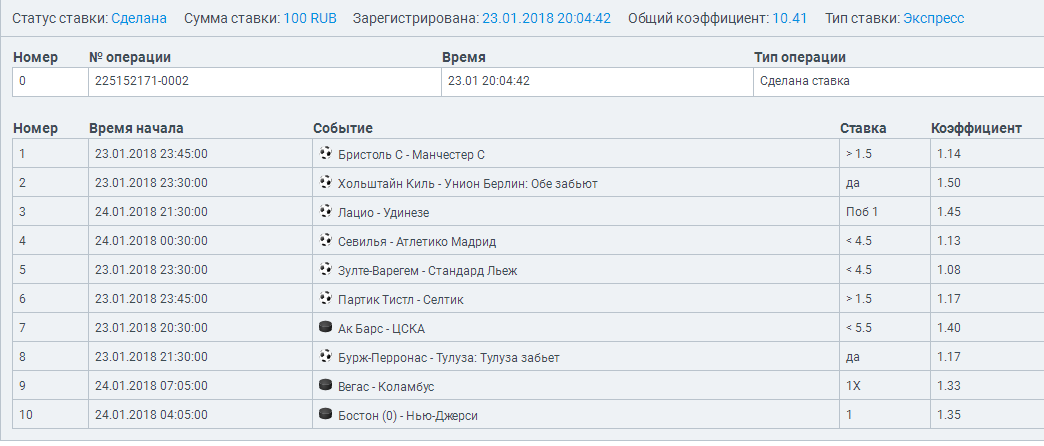Click soccer icon beside Бурж-Перронас - Тулуза

click(325, 357)
